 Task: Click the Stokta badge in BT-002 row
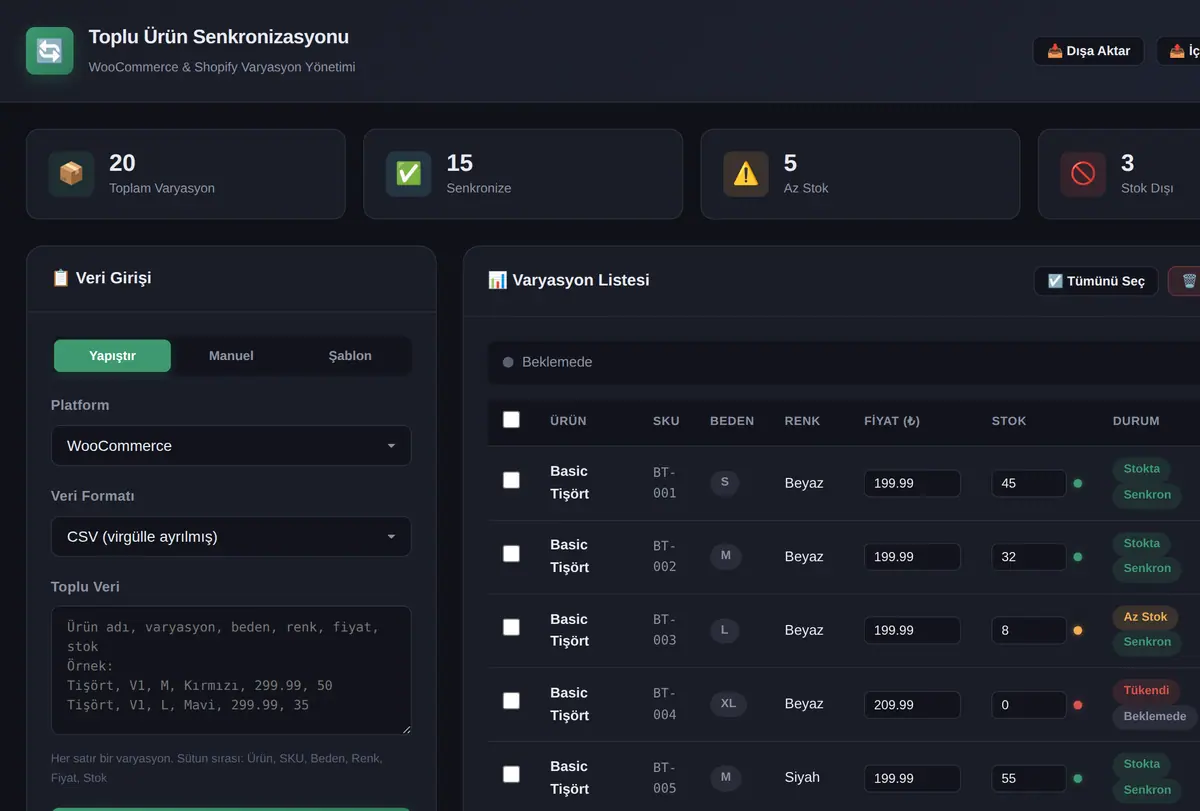(1142, 543)
